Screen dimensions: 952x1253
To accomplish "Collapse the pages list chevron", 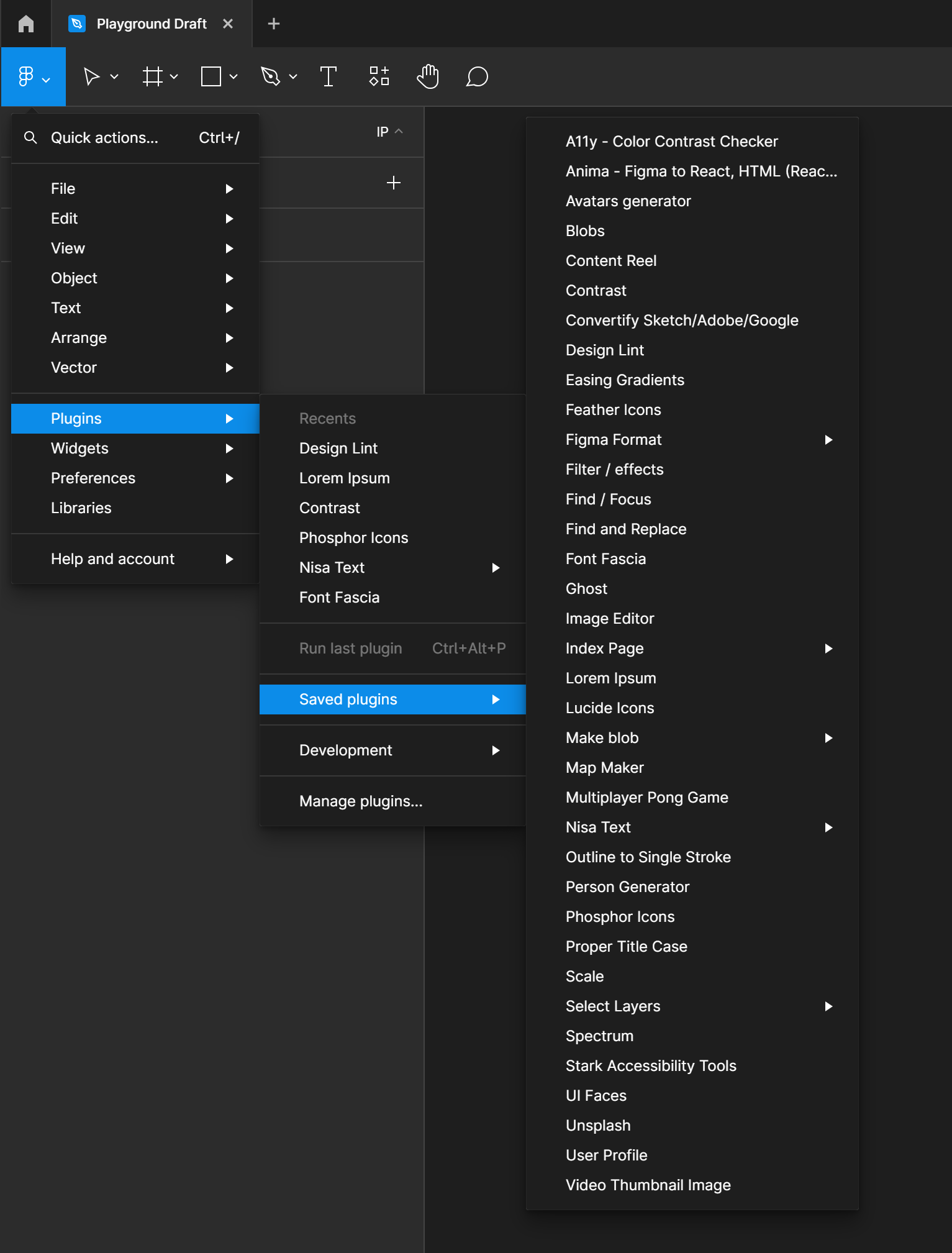I will tap(399, 131).
